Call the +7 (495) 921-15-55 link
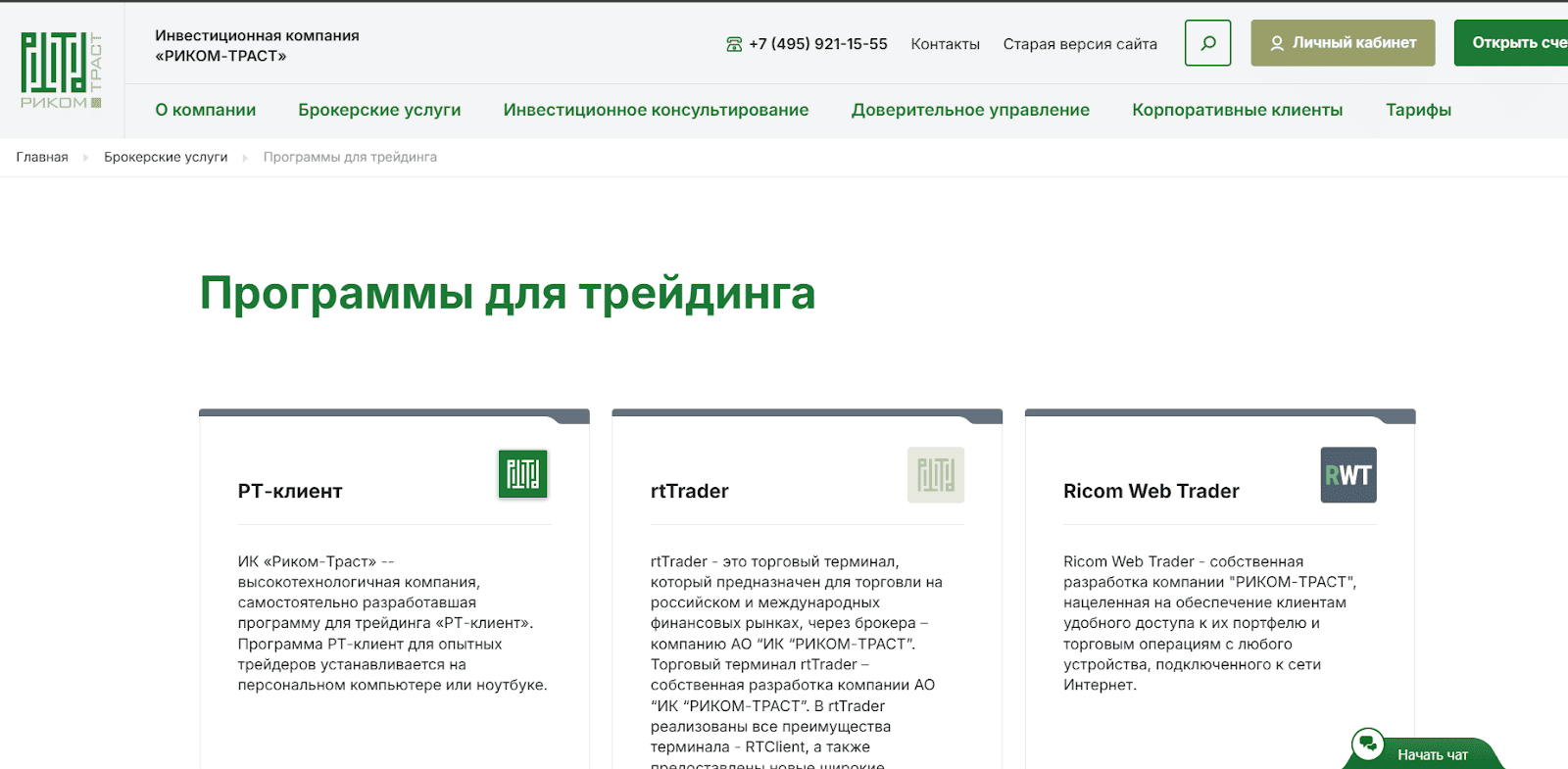 coord(818,44)
